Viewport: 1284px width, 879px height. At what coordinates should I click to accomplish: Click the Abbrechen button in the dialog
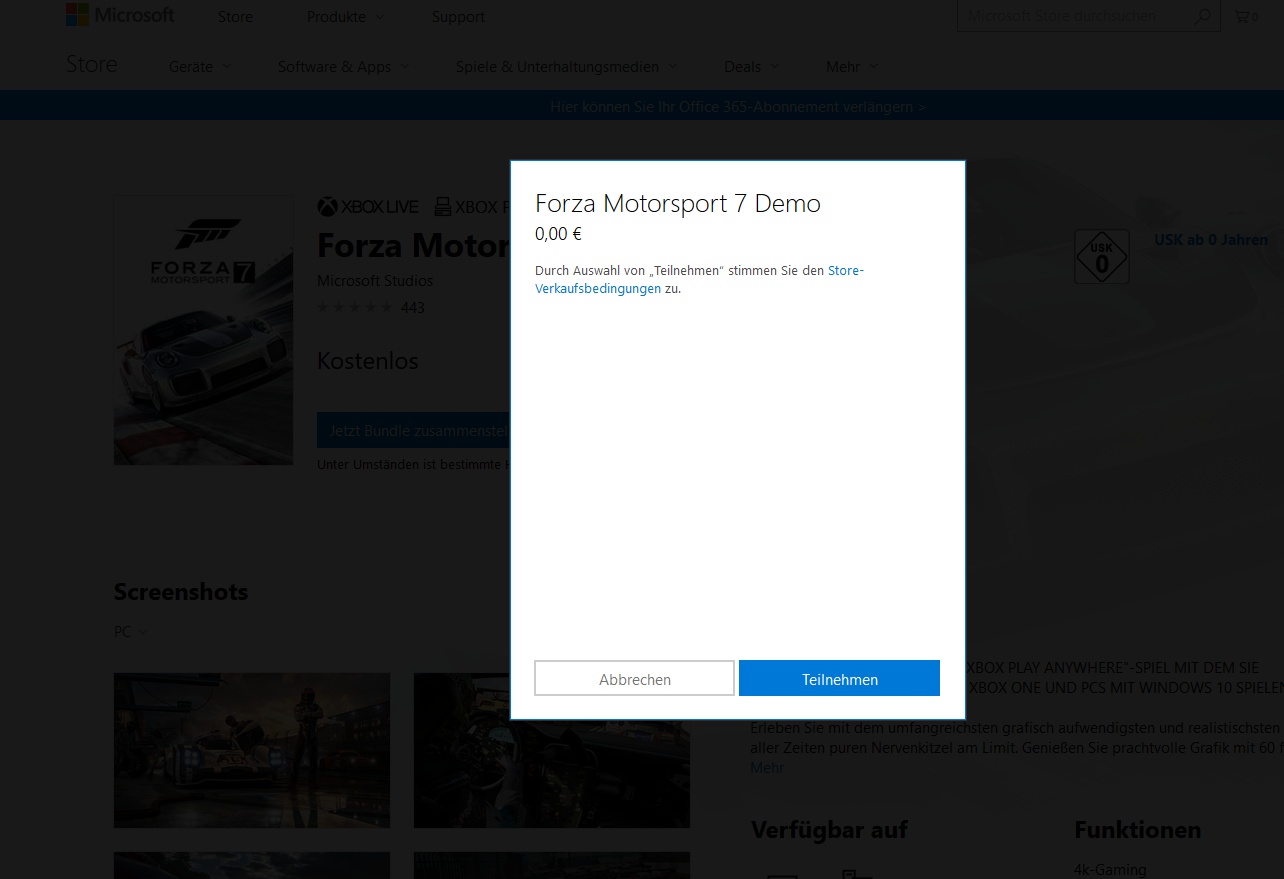tap(634, 678)
